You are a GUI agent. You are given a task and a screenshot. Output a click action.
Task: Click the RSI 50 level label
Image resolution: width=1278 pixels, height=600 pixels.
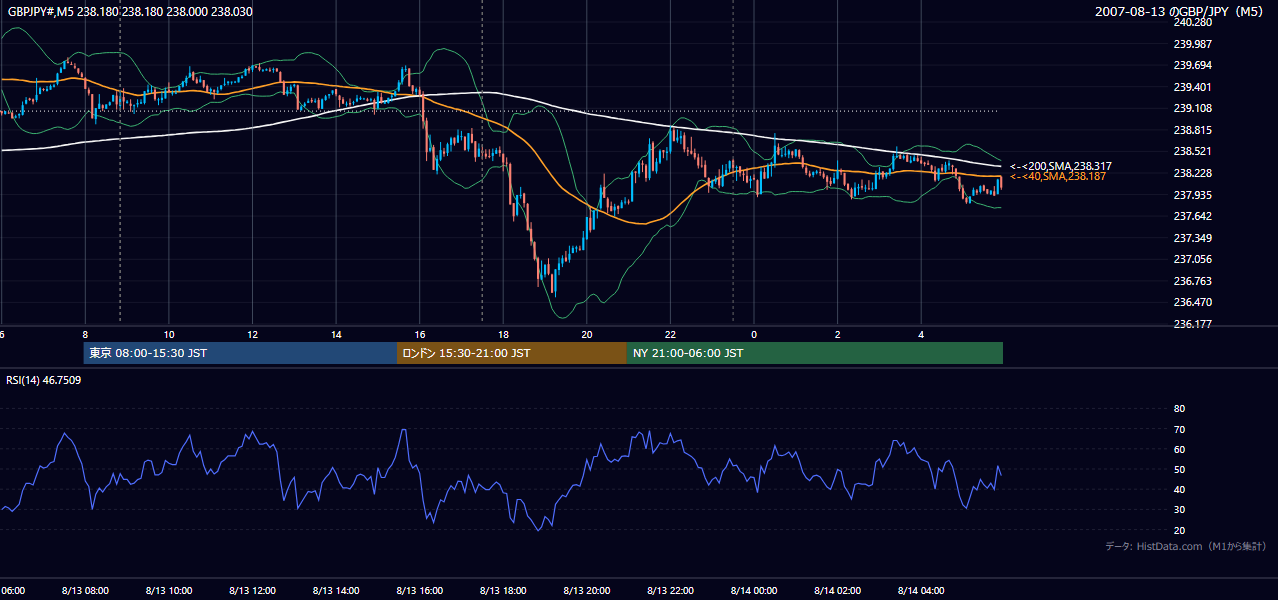[x=1179, y=469]
